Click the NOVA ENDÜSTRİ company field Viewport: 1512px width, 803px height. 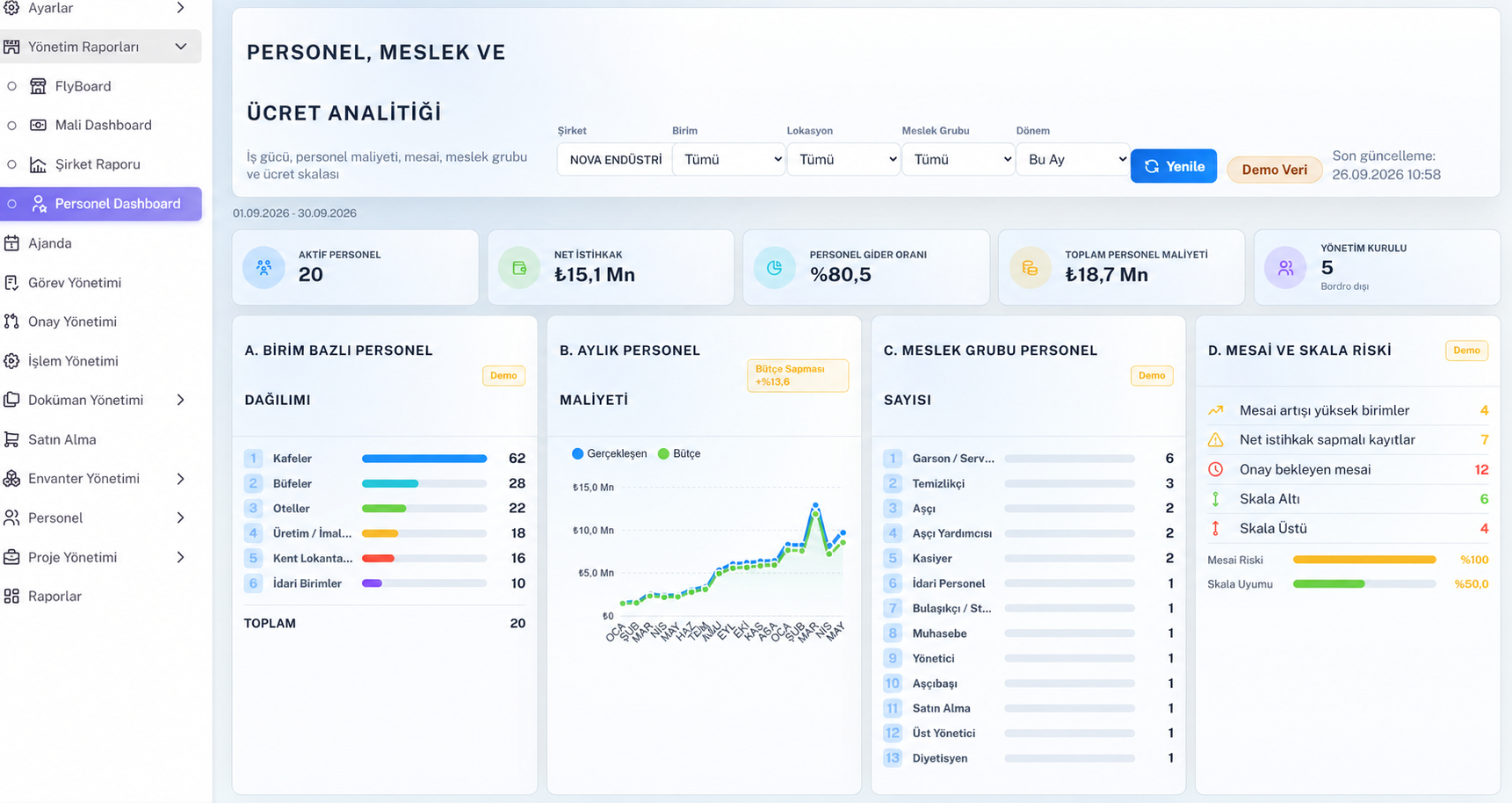[x=614, y=160]
